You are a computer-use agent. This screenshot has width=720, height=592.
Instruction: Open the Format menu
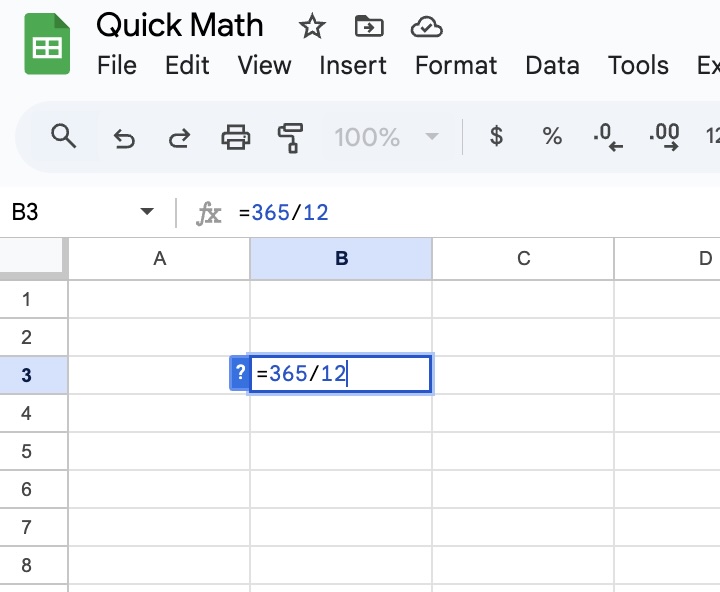(x=456, y=65)
